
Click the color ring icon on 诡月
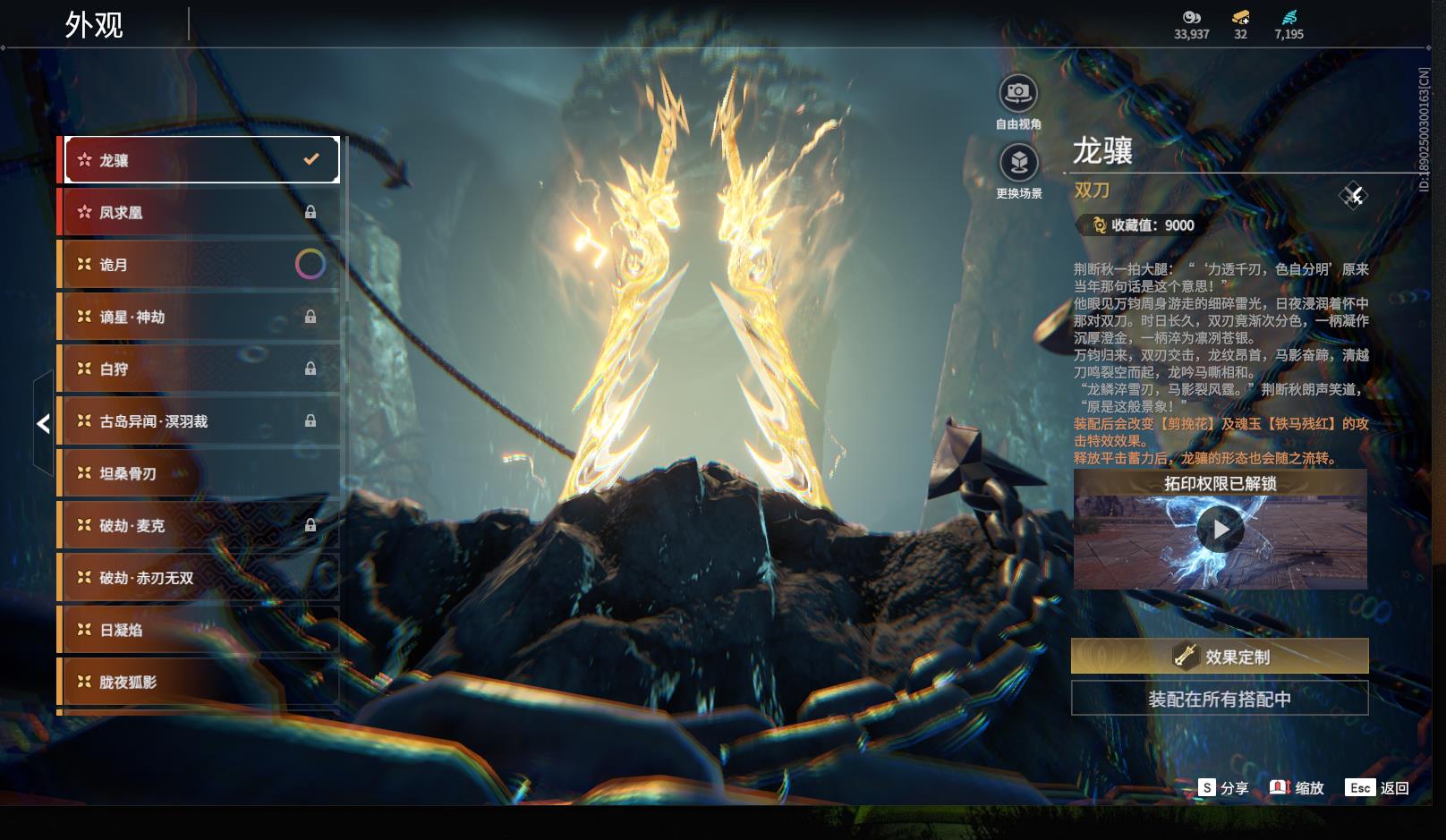coord(310,264)
